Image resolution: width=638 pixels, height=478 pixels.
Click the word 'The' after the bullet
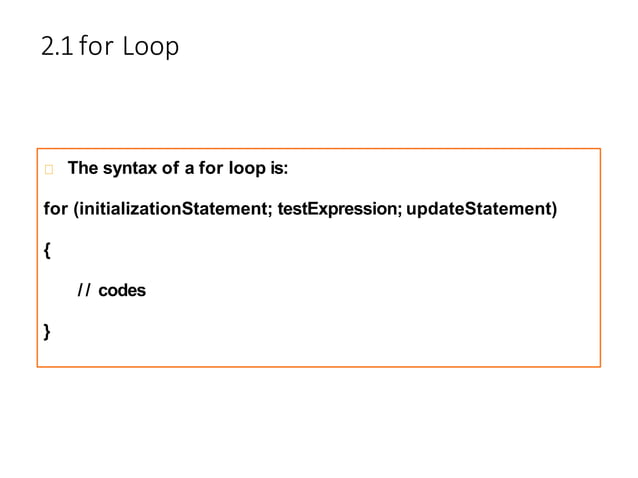pos(83,168)
